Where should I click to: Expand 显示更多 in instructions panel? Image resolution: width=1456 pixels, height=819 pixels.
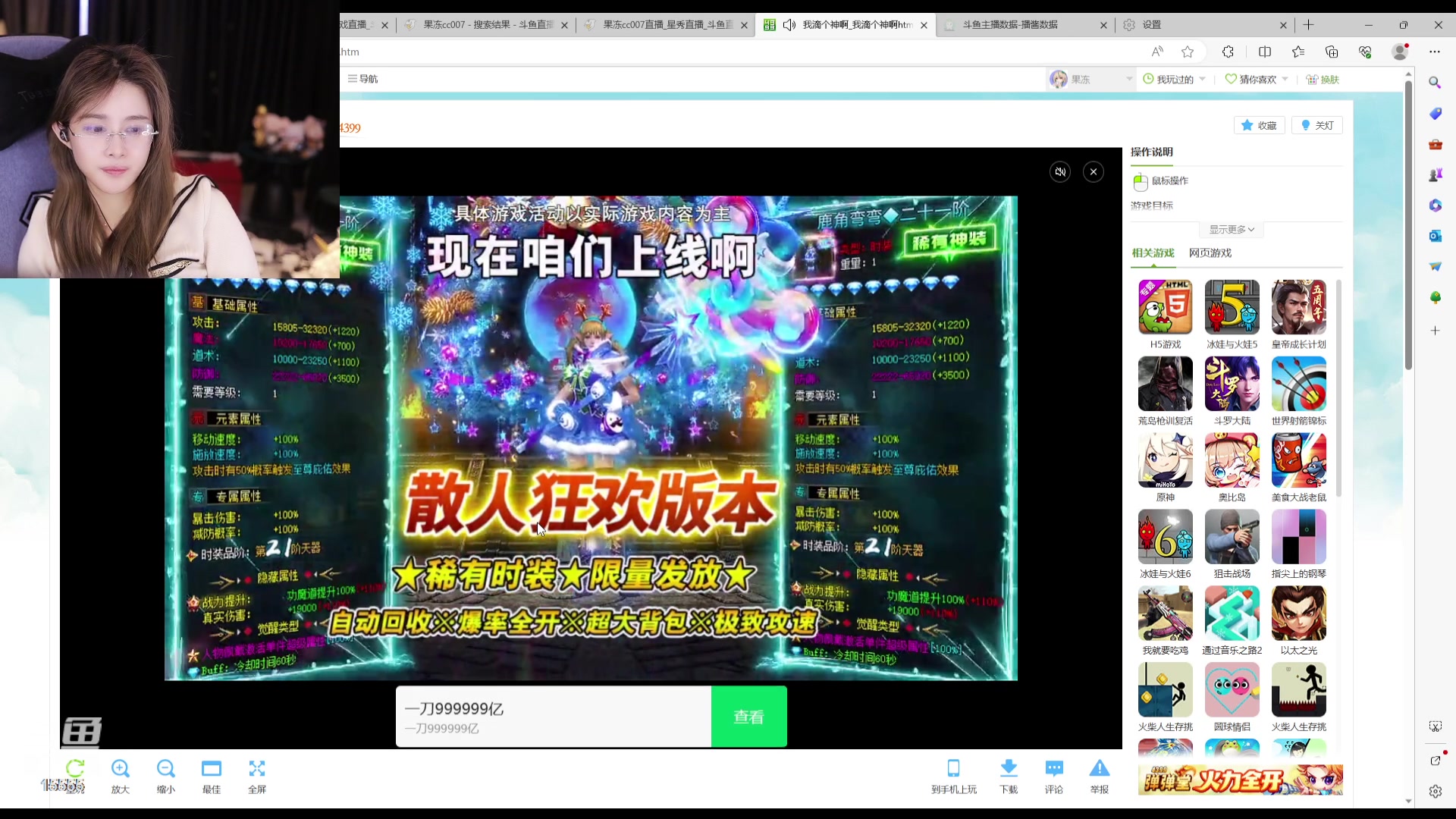pyautogui.click(x=1232, y=229)
